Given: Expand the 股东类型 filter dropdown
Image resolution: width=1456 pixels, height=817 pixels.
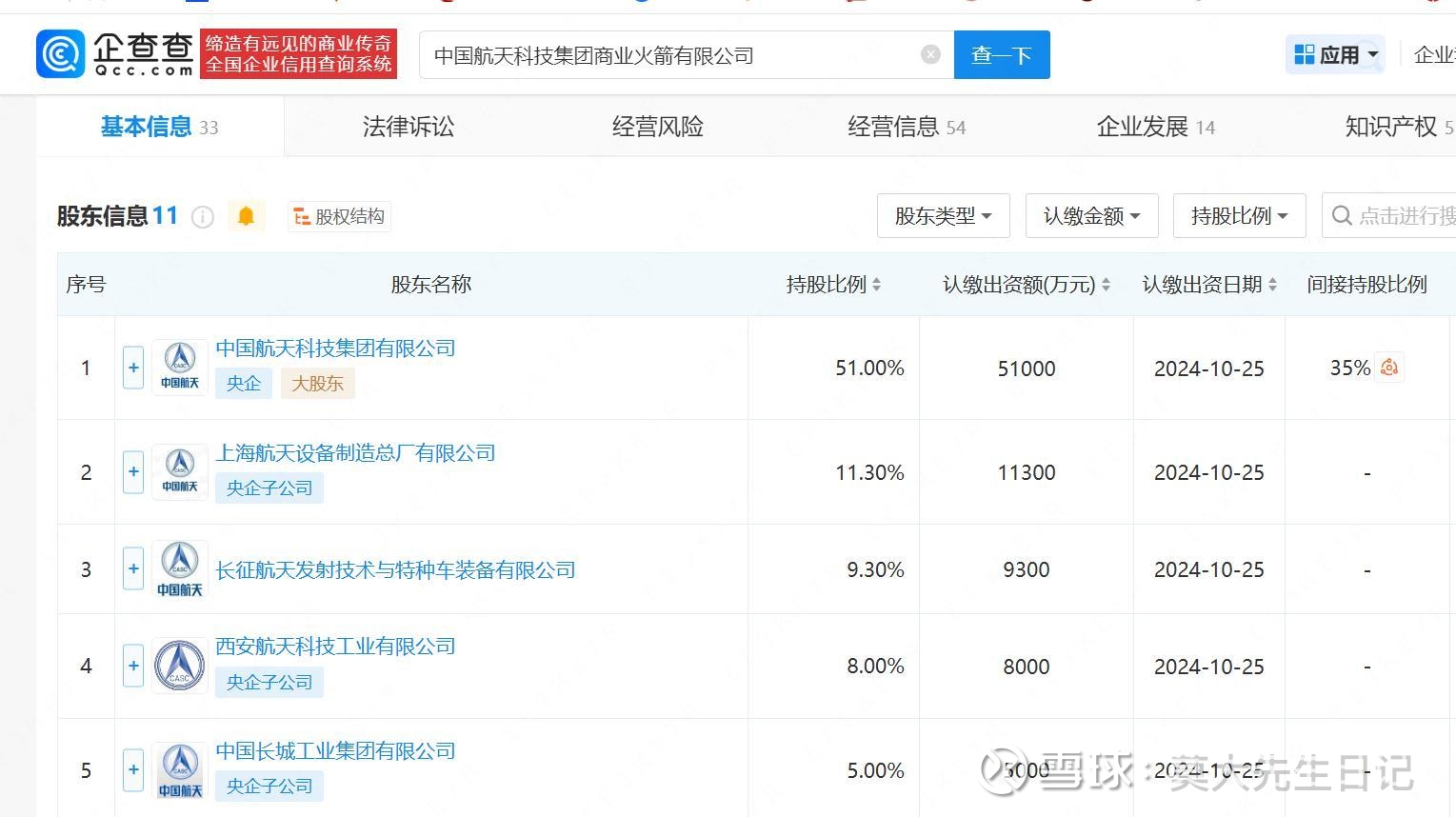Looking at the screenshot, I should tap(943, 216).
